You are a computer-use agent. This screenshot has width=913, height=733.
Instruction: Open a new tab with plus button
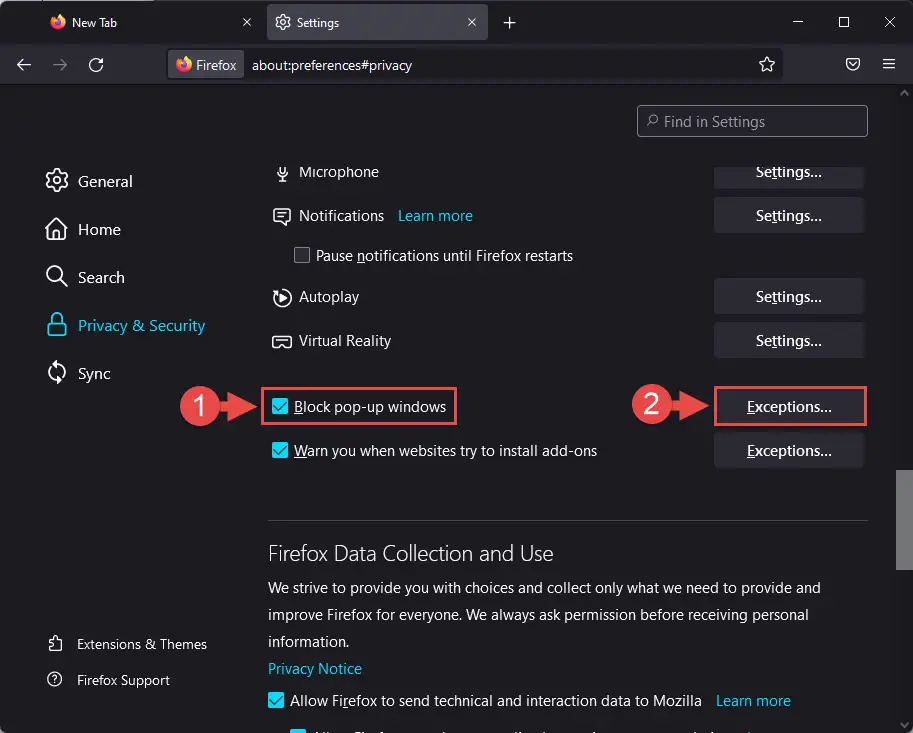(x=509, y=23)
